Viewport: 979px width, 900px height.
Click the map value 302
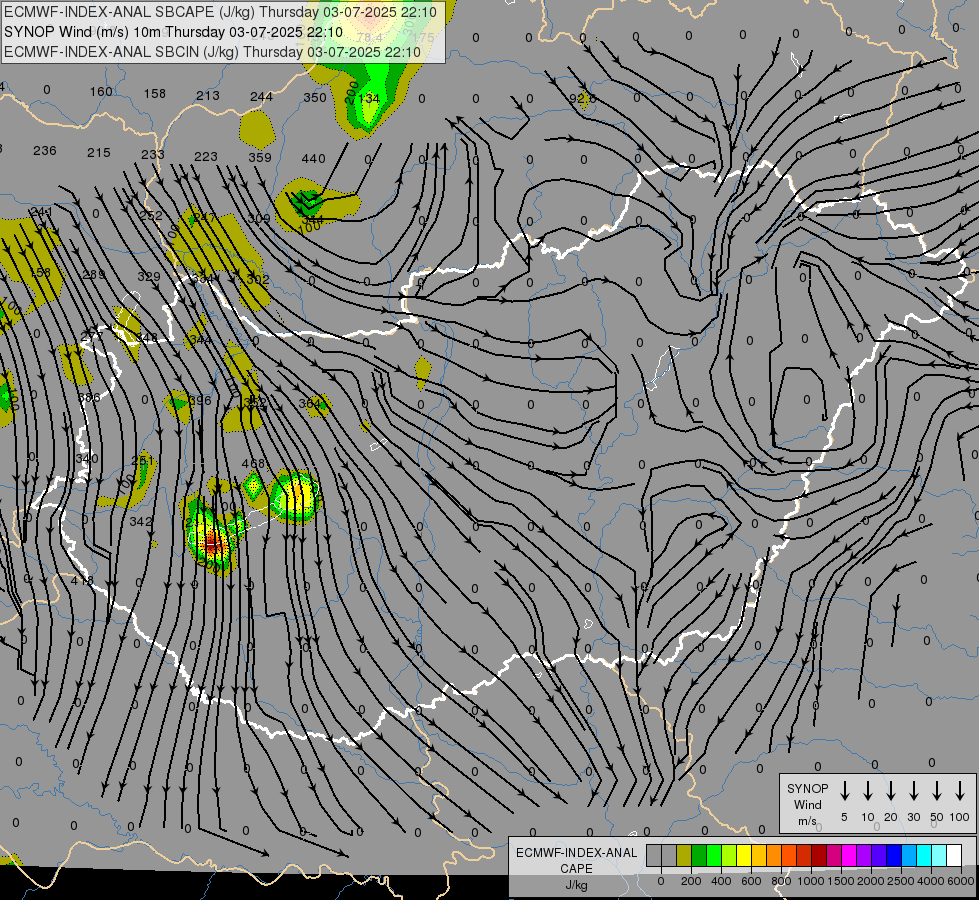[258, 280]
